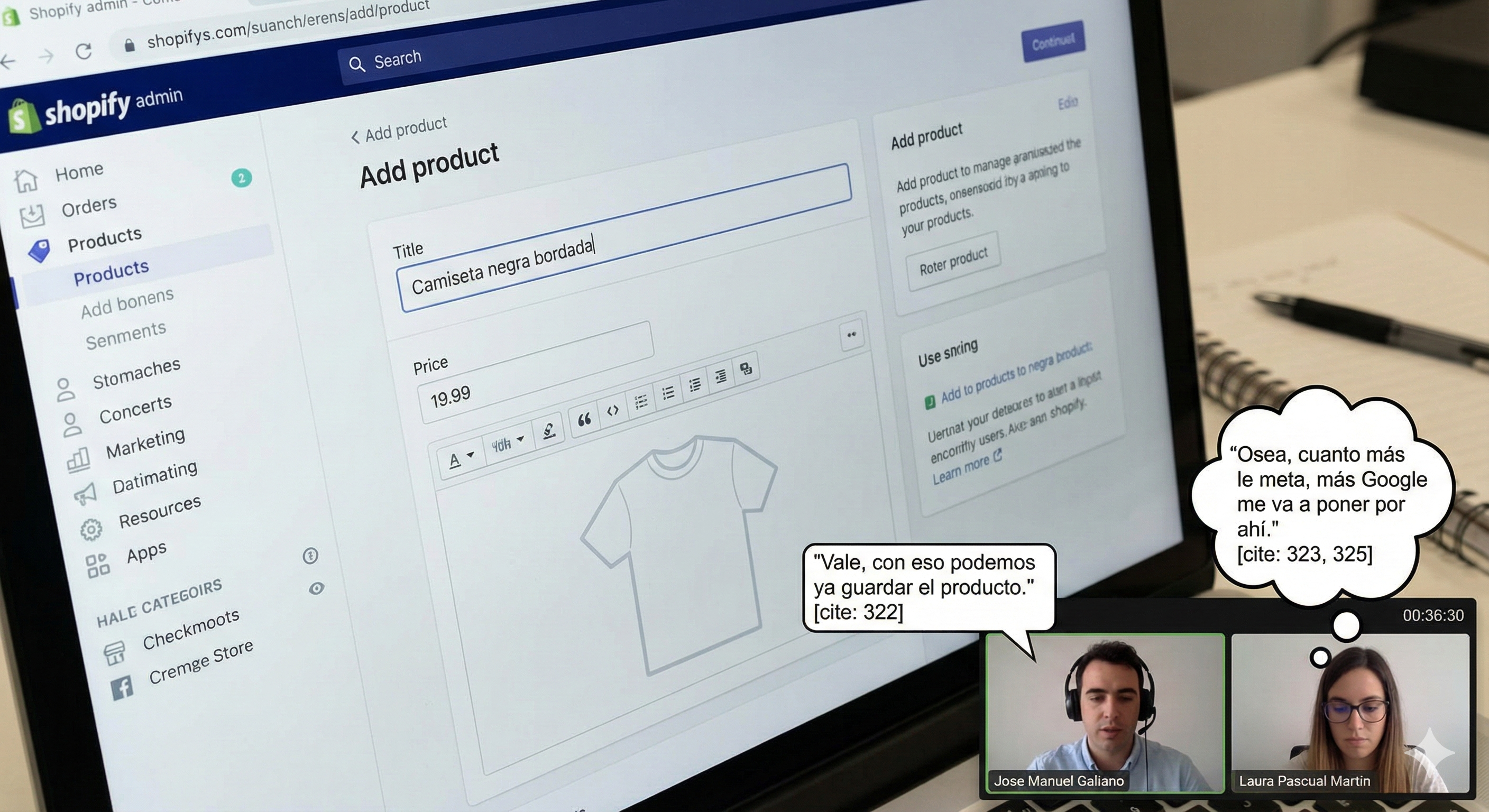Toggle Add to products to negra checkbox
The height and width of the screenshot is (812, 1489).
pos(930,402)
